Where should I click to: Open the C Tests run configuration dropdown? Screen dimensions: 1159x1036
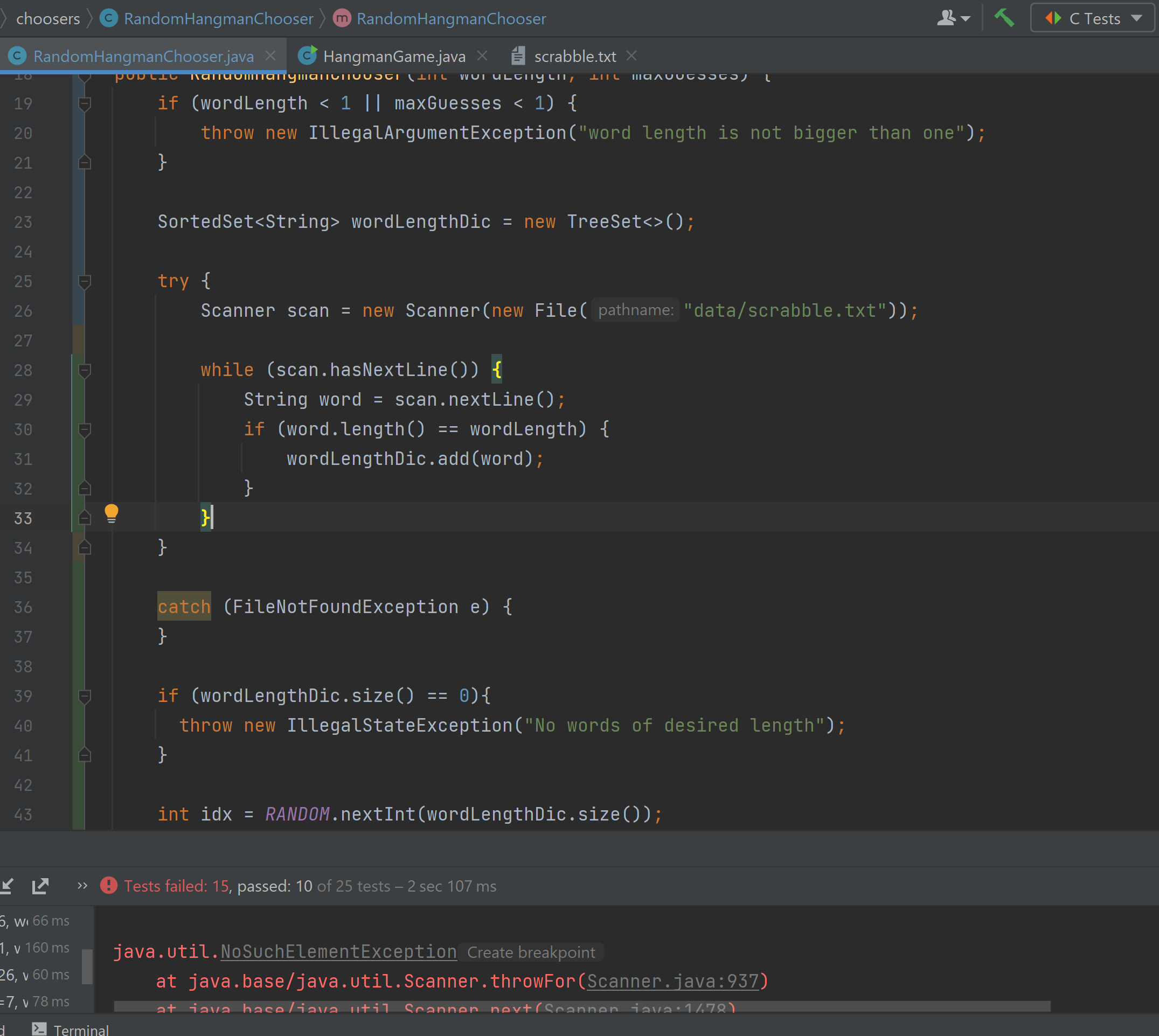1092,18
